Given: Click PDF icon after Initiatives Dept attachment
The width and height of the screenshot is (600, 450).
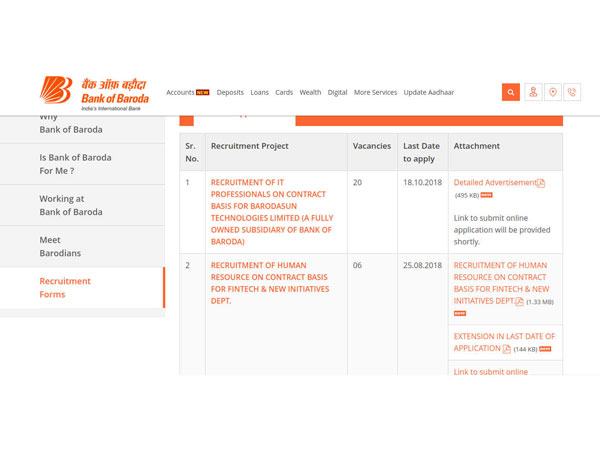Looking at the screenshot, I should 519,302.
